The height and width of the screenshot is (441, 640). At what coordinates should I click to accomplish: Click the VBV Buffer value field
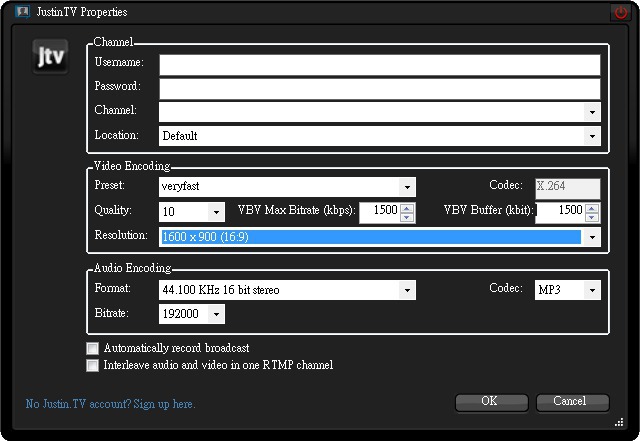pos(560,212)
